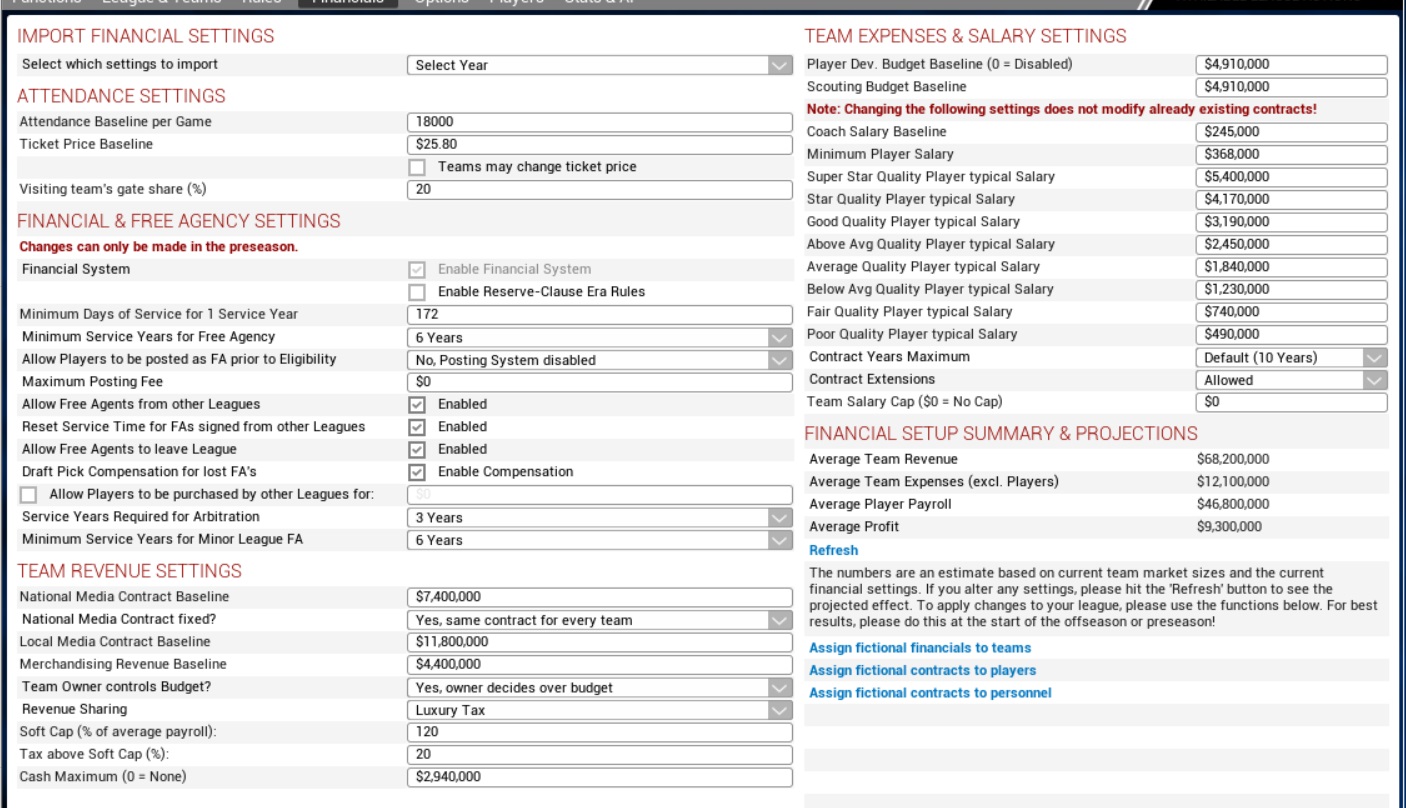The image size is (1406, 808).
Task: Check Enable Reserve-Clause Era Rules
Action: click(x=417, y=292)
